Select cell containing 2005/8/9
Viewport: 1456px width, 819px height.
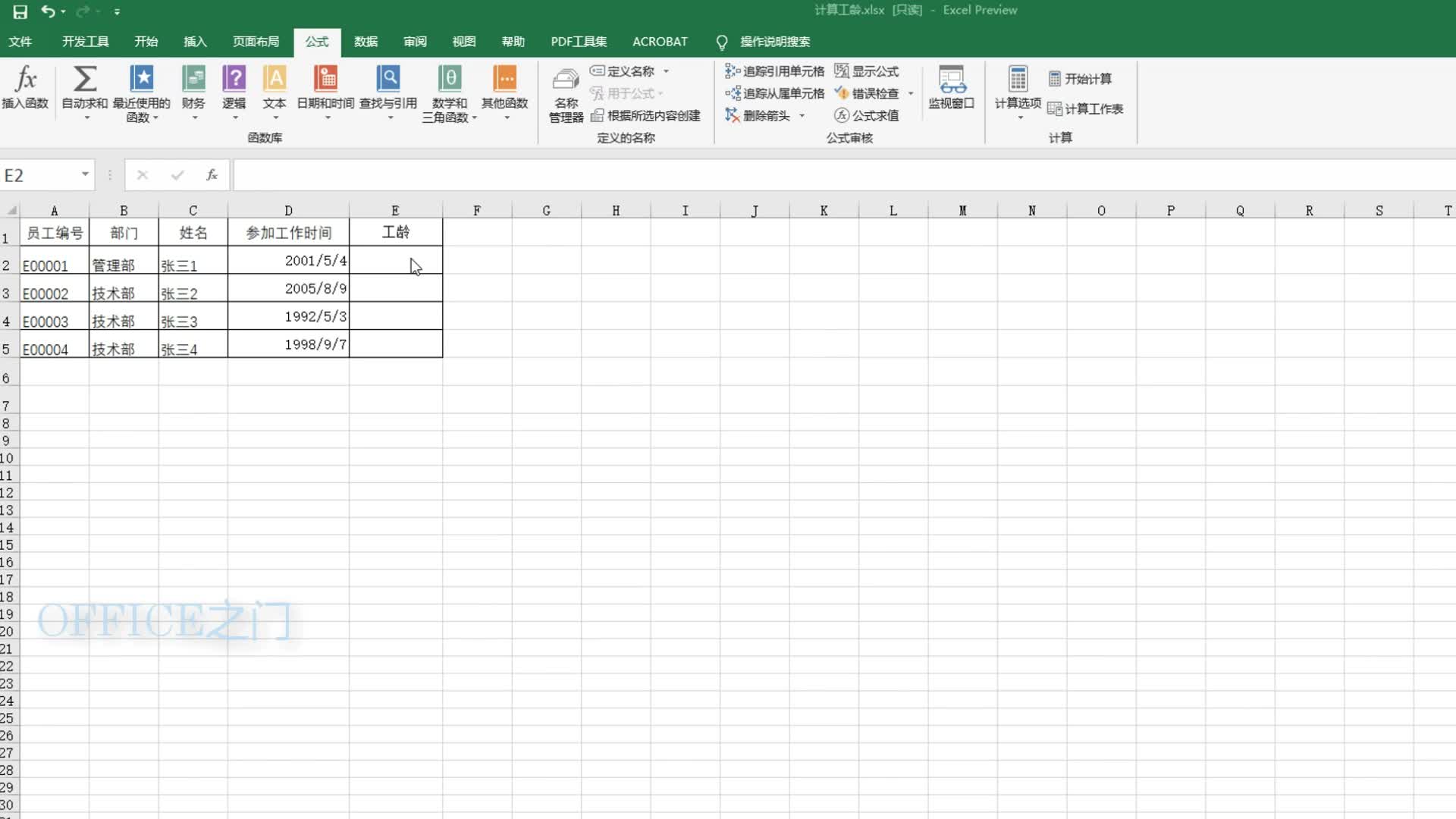(x=288, y=288)
